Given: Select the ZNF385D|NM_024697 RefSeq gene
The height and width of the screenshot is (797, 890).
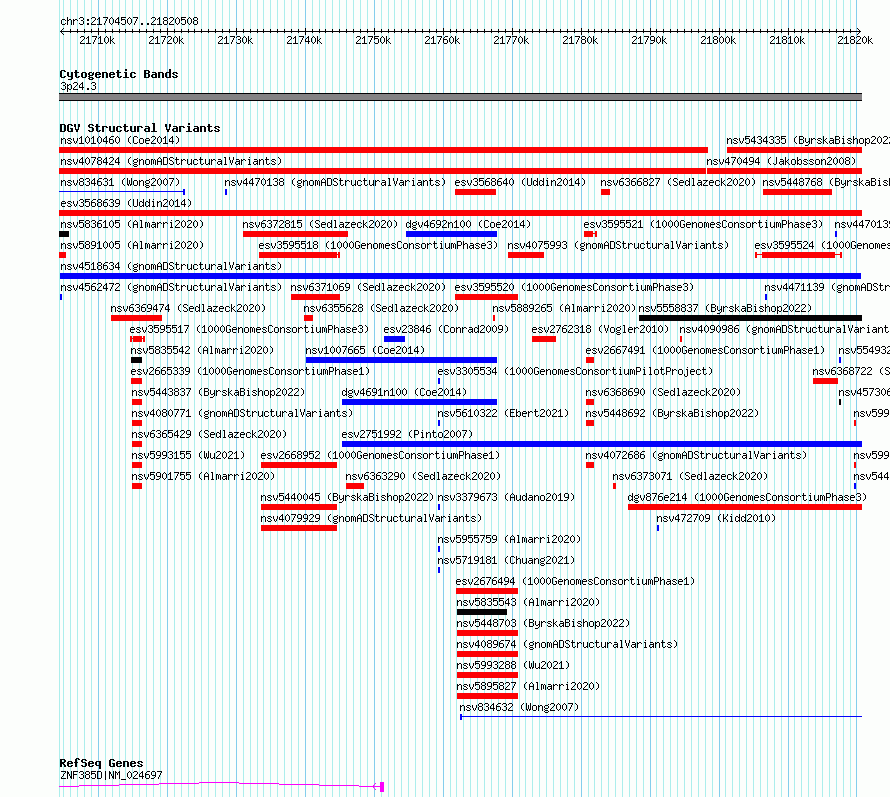Looking at the screenshot, I should [x=111, y=775].
